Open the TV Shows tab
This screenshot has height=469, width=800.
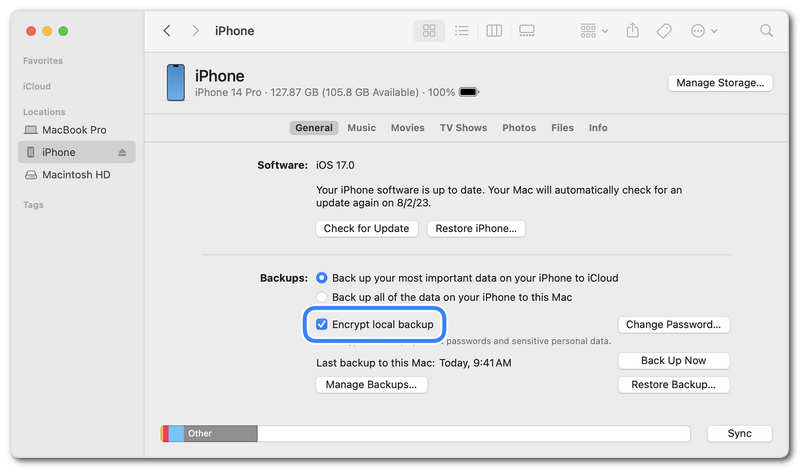click(463, 128)
